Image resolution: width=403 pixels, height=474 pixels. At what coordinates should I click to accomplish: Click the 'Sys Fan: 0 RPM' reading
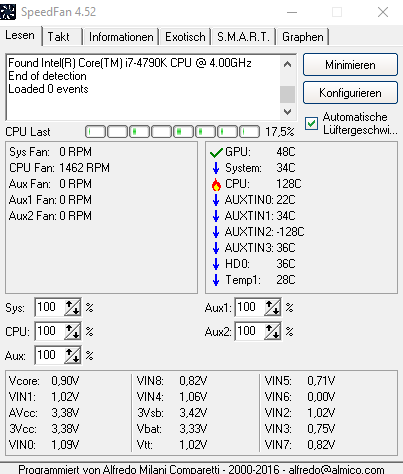50,152
